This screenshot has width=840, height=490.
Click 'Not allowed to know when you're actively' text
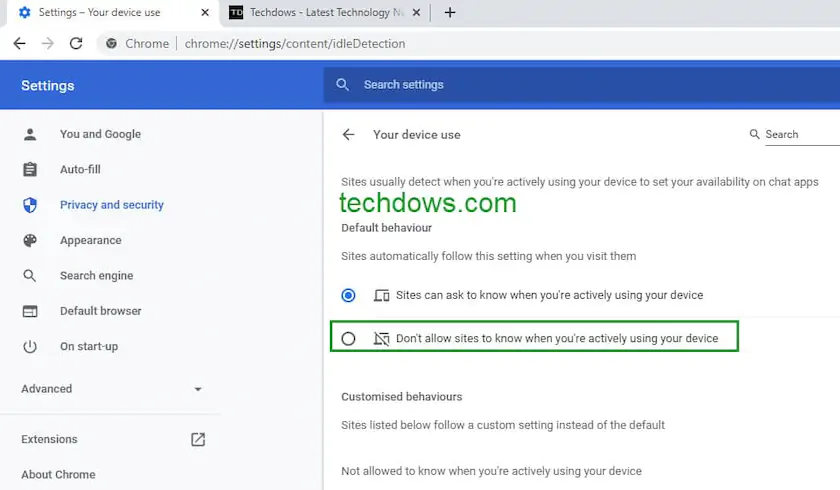(x=491, y=471)
